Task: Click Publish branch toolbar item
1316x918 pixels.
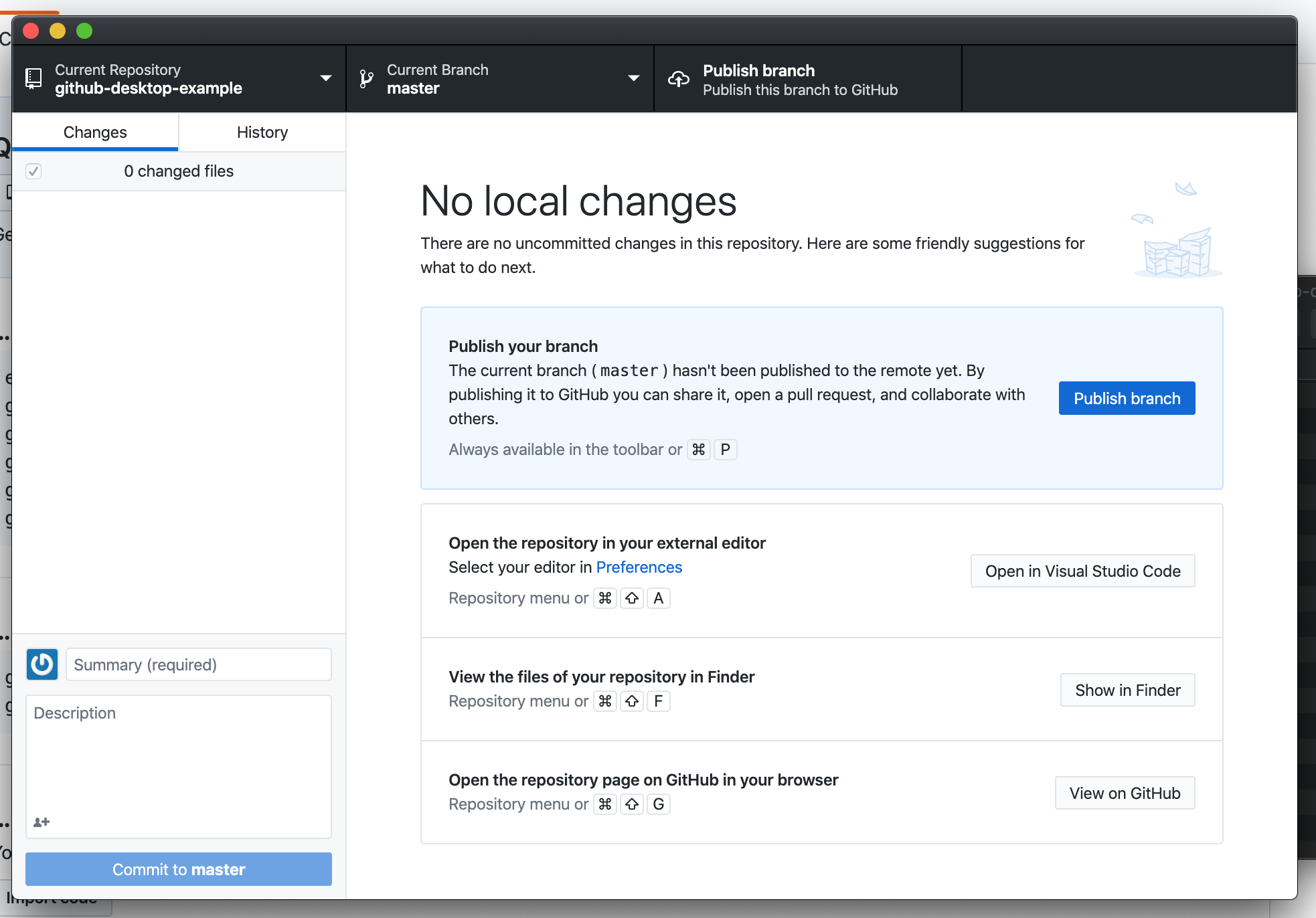Action: (x=808, y=79)
